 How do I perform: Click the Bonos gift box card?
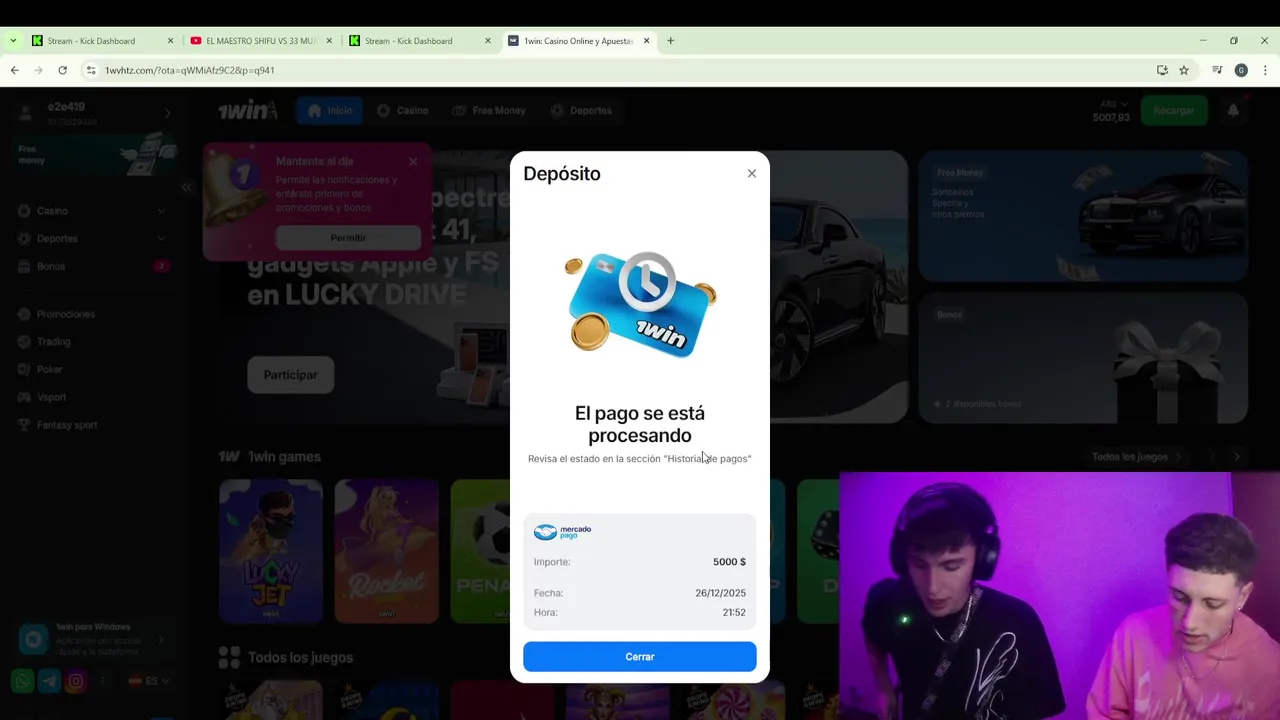1083,358
